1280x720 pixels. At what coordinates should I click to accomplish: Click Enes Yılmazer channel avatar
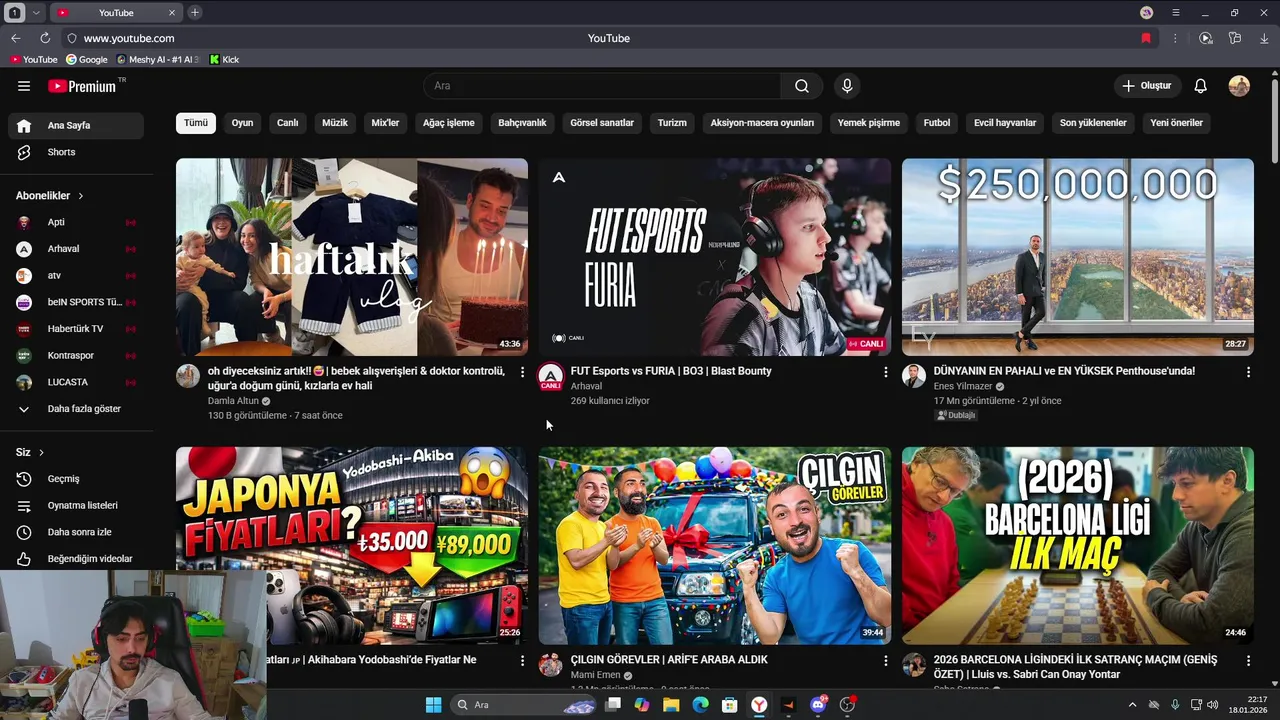pos(914,376)
